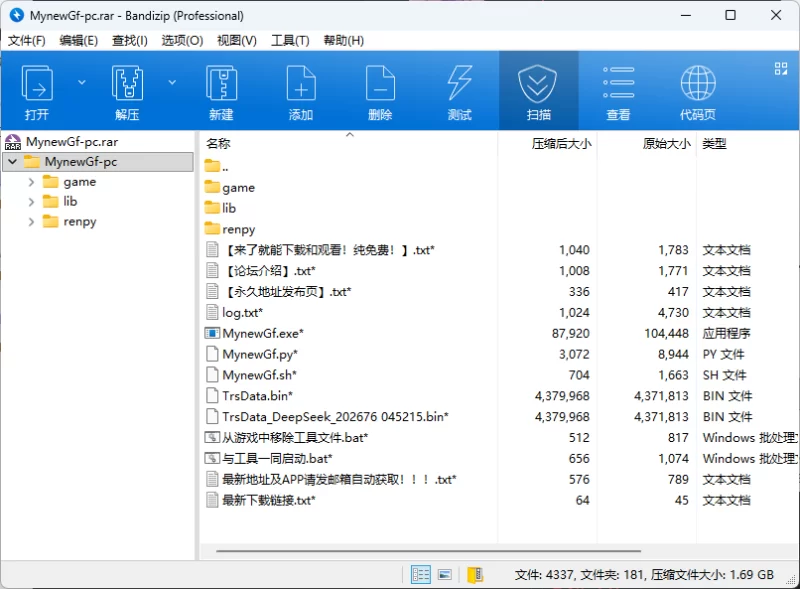Open the 选项(O) menu
Viewport: 800px width, 589px height.
coord(182,40)
